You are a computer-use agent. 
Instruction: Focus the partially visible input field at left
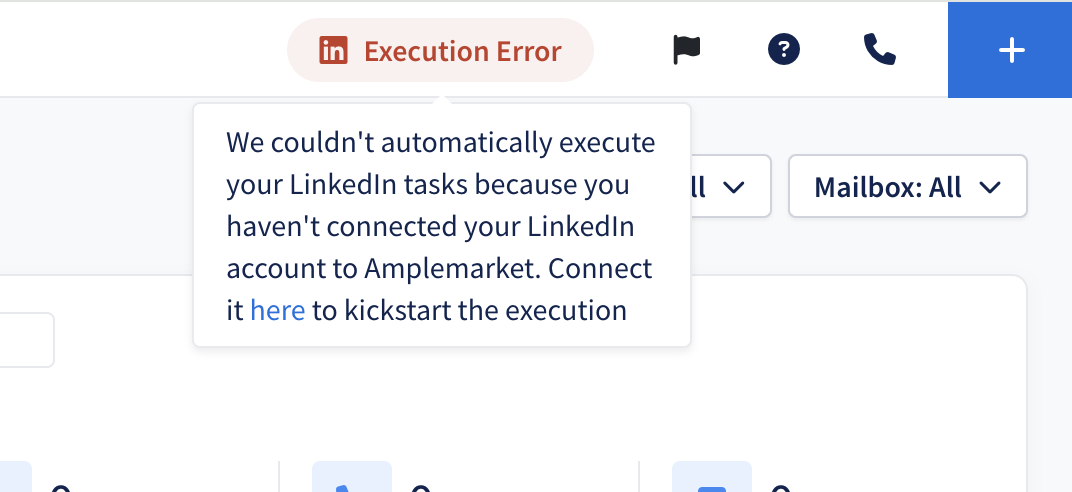[x=27, y=340]
